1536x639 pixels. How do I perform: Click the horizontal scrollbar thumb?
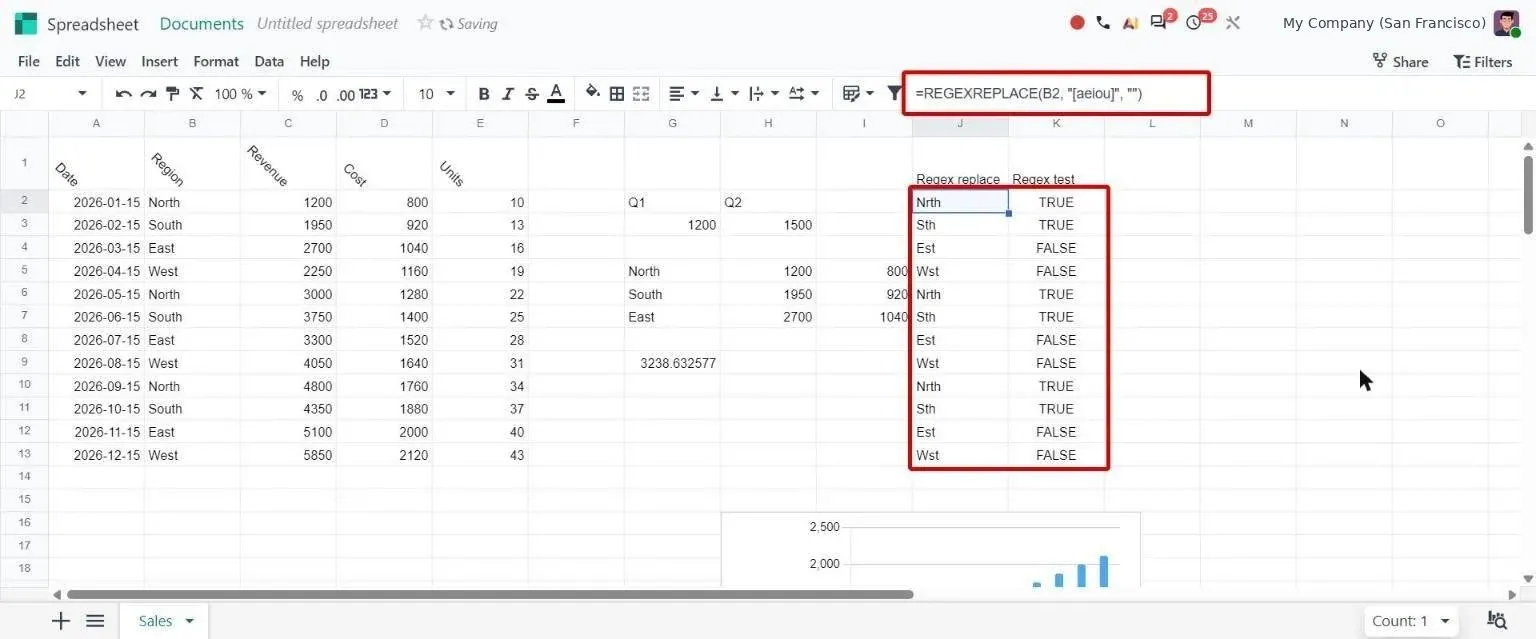[x=489, y=594]
